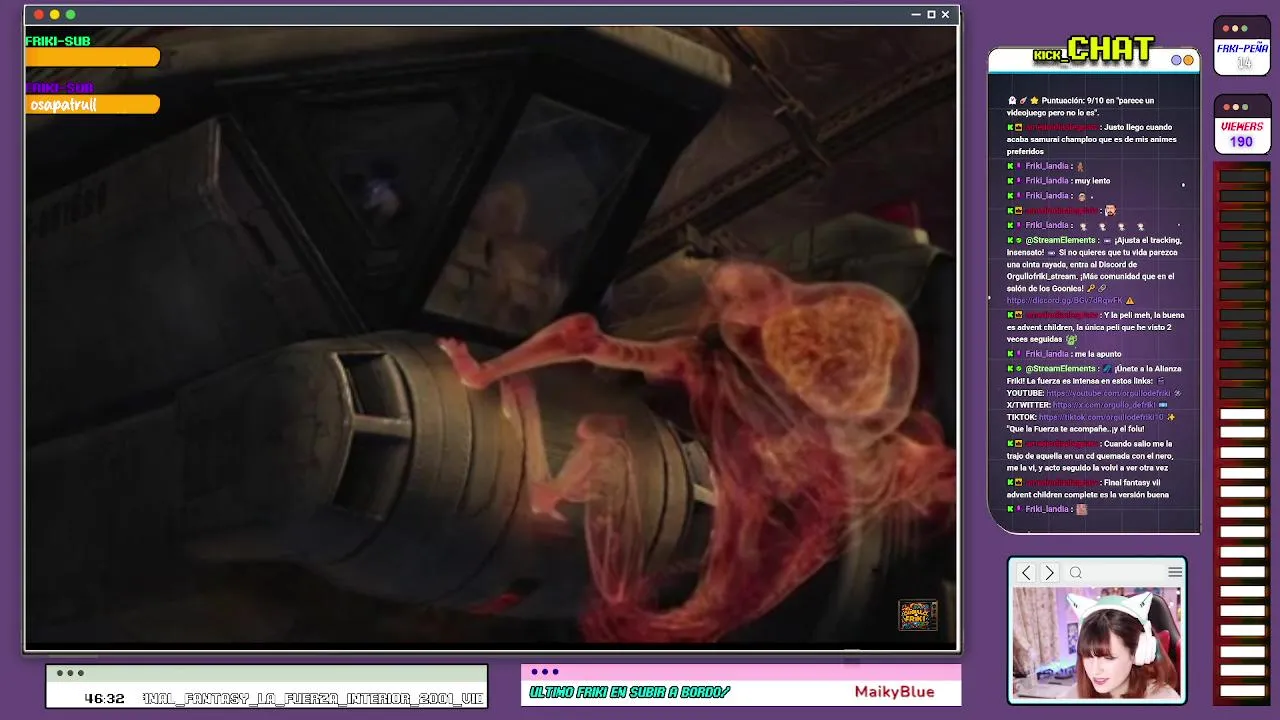Click the FRIKI-PEÑA counter showing 14
The width and height of the screenshot is (1280, 720).
(1244, 63)
